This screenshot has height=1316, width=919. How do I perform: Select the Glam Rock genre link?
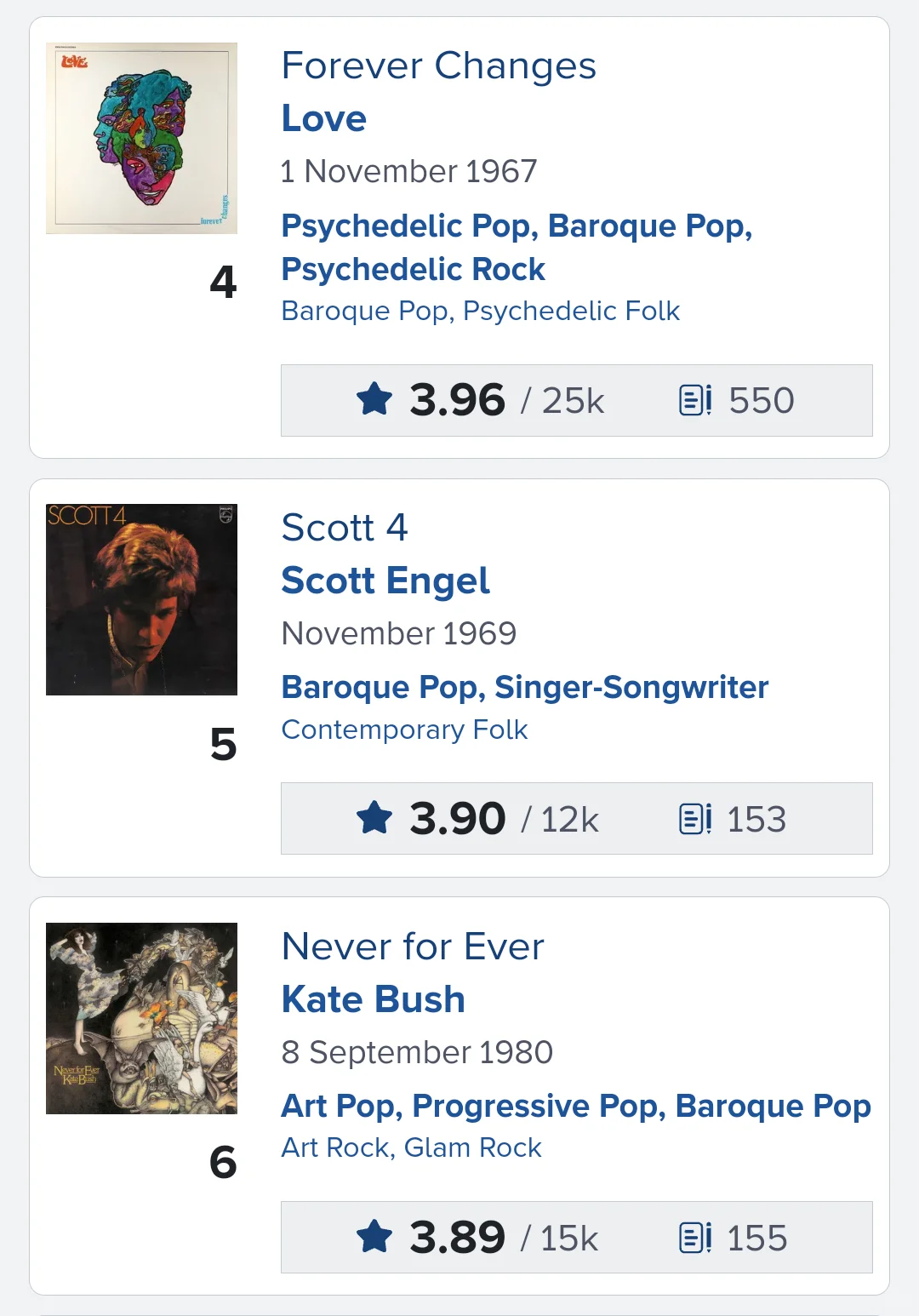coord(472,1147)
